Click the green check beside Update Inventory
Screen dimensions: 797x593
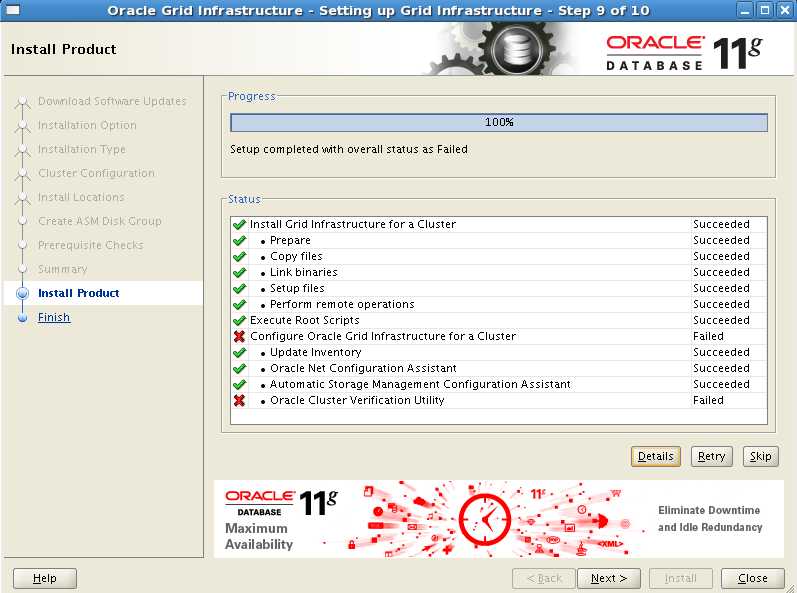[239, 352]
